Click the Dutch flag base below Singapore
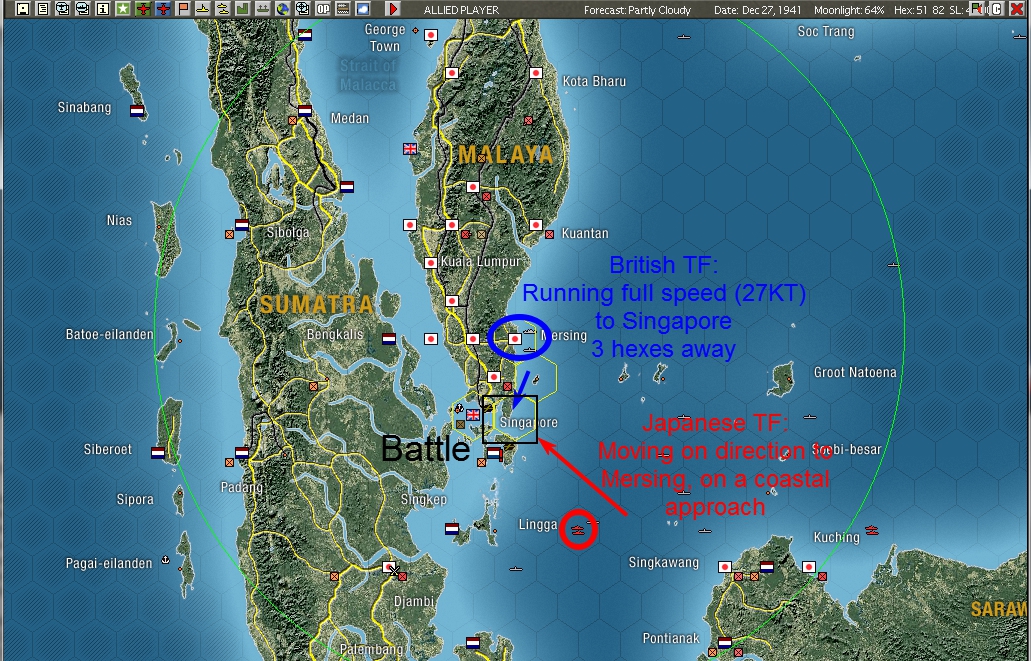The height and width of the screenshot is (661, 1031). 494,453
